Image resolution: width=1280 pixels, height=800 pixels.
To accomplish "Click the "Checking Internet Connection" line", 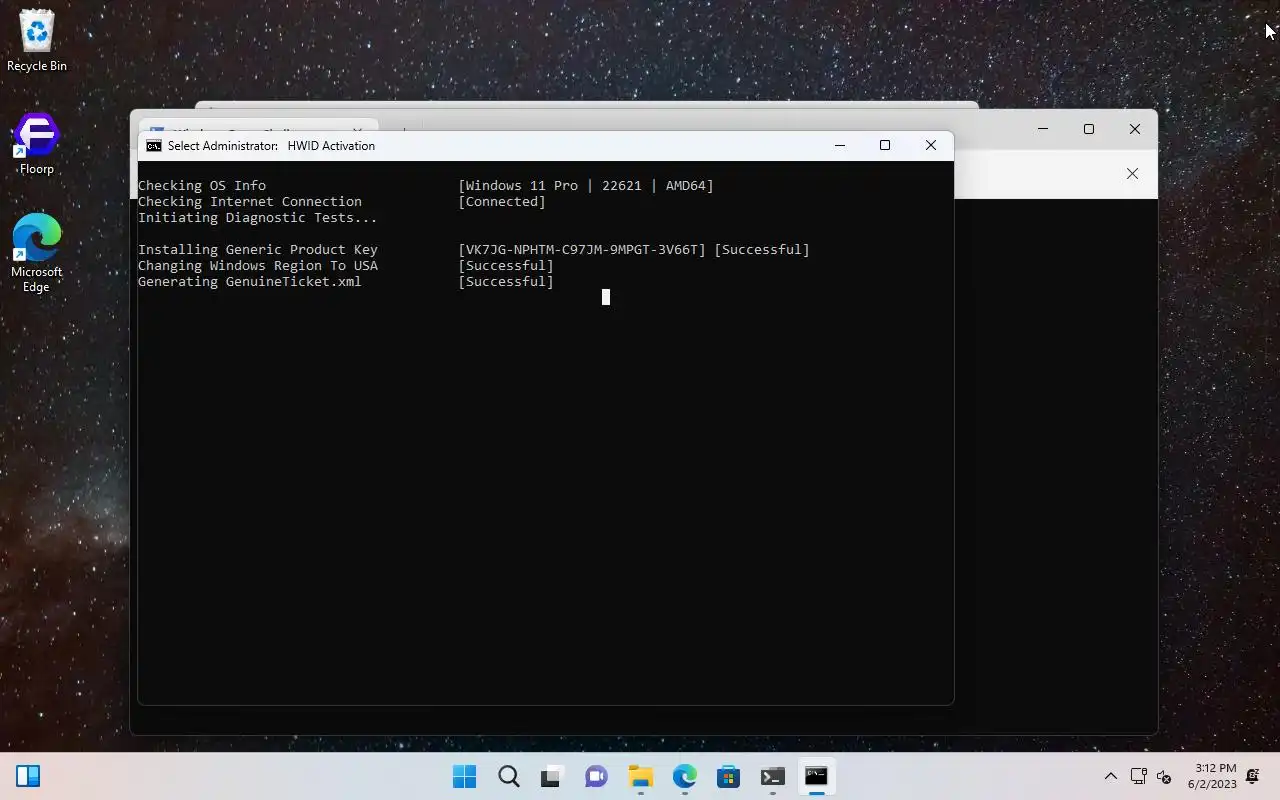I will [x=250, y=202].
